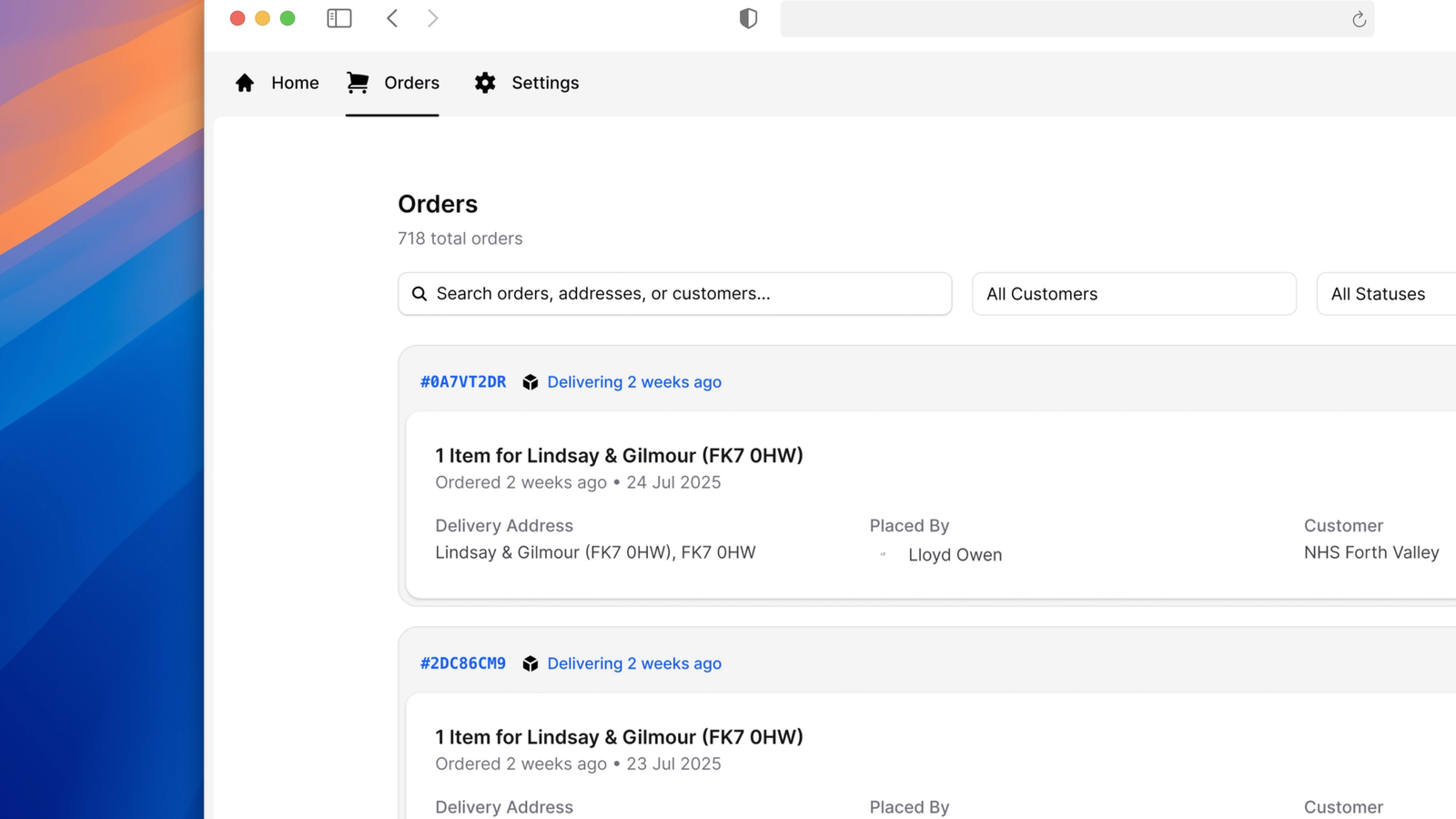Click the Home house icon
Viewport: 1456px width, 819px height.
pos(245,83)
